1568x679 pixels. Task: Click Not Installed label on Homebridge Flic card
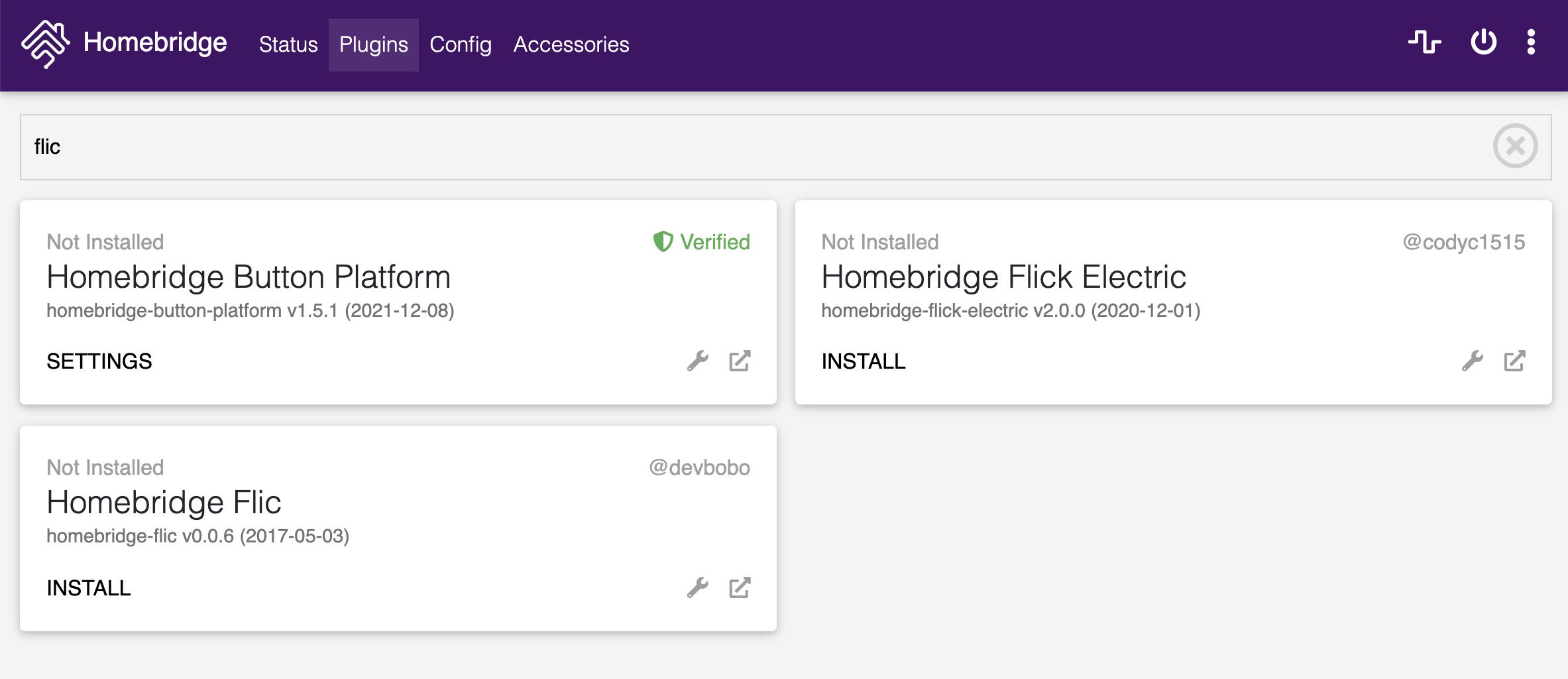click(x=105, y=467)
